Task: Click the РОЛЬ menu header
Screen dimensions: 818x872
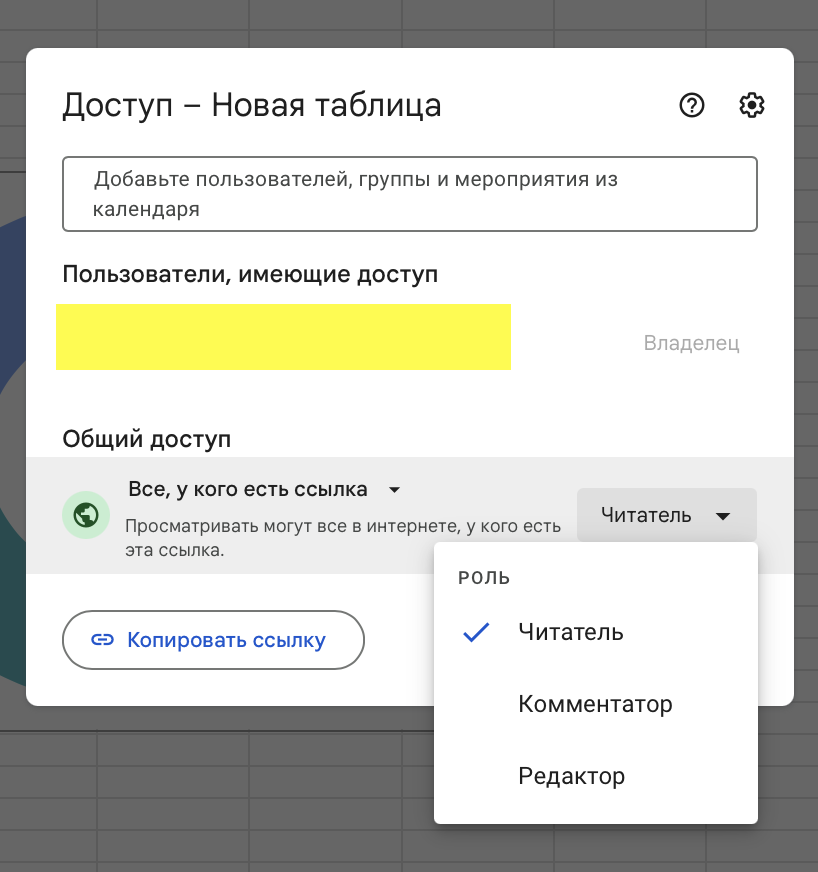Action: pos(484,578)
